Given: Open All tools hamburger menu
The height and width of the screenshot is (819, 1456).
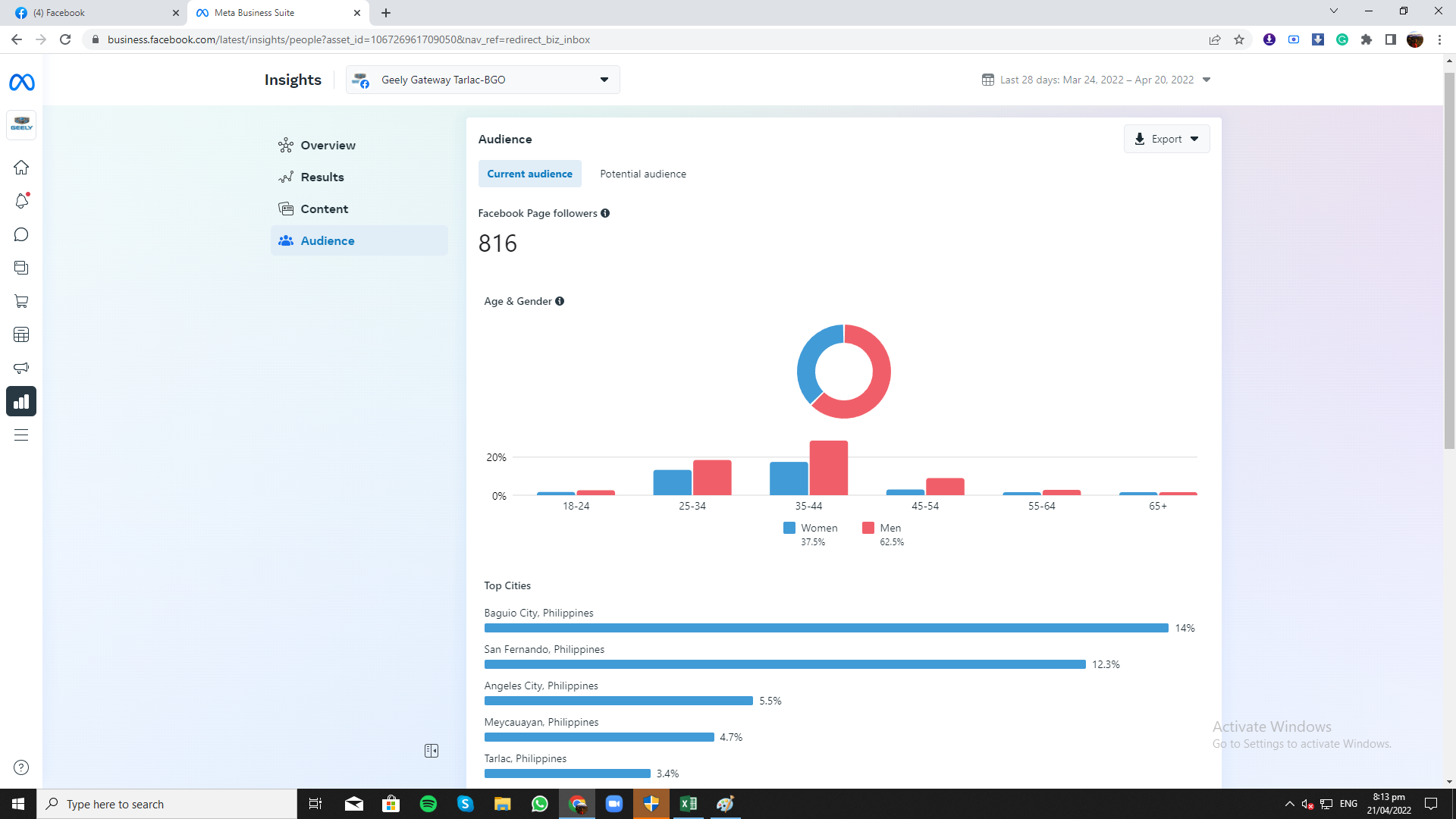Looking at the screenshot, I should tap(21, 435).
